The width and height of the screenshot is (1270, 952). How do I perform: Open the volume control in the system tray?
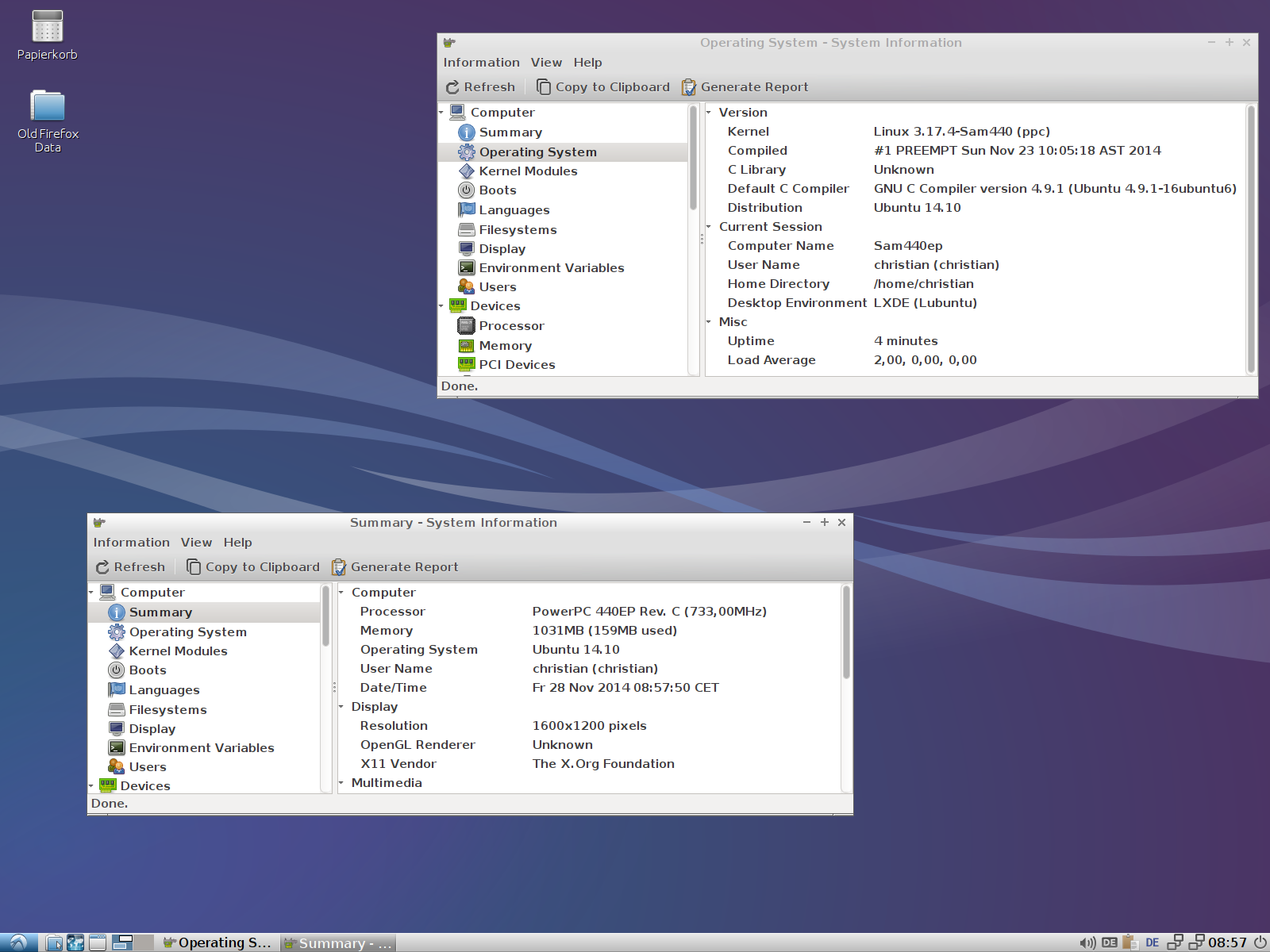point(1087,942)
